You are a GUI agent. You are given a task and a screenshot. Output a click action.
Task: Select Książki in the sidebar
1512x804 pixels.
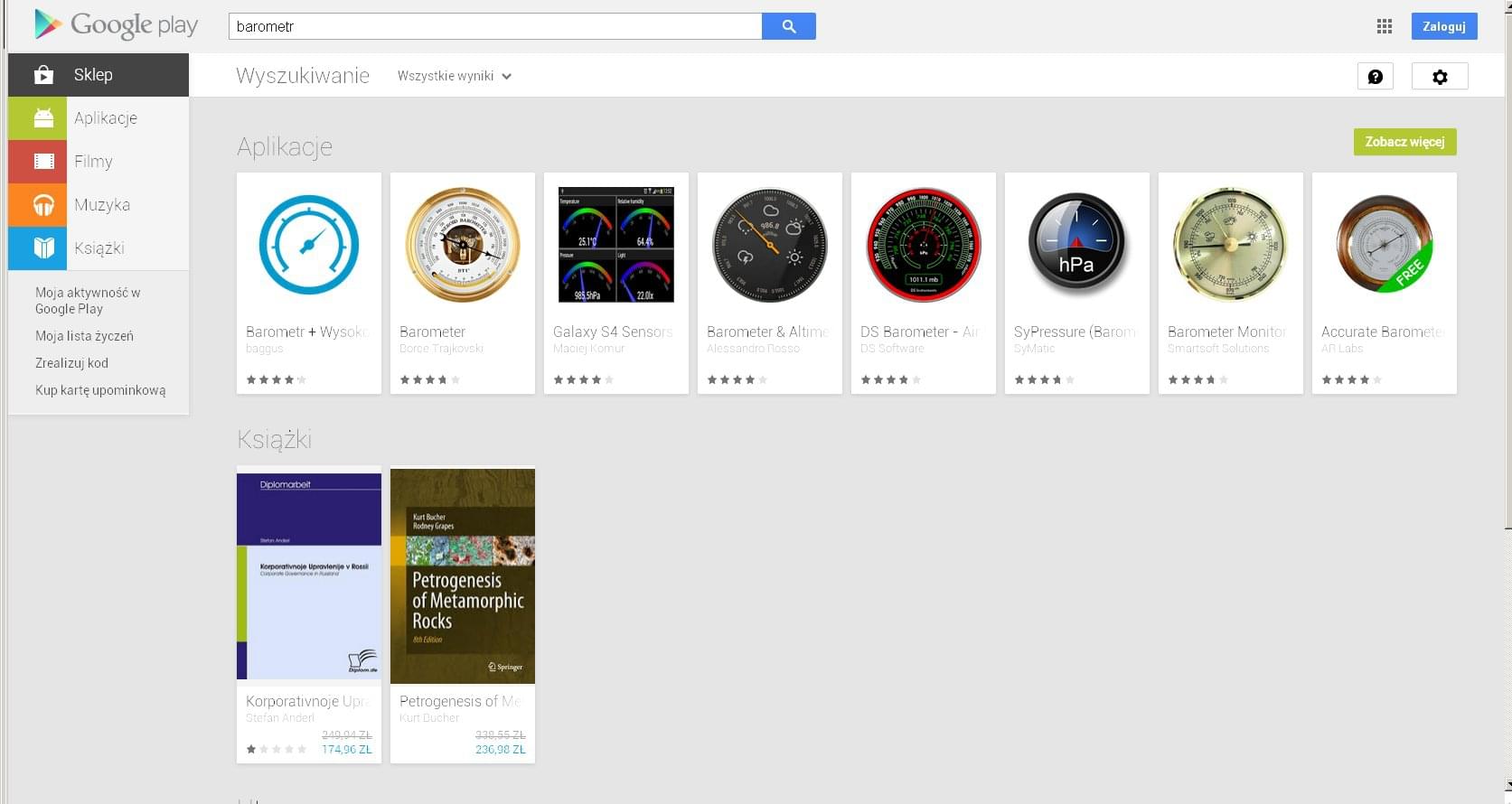point(99,248)
